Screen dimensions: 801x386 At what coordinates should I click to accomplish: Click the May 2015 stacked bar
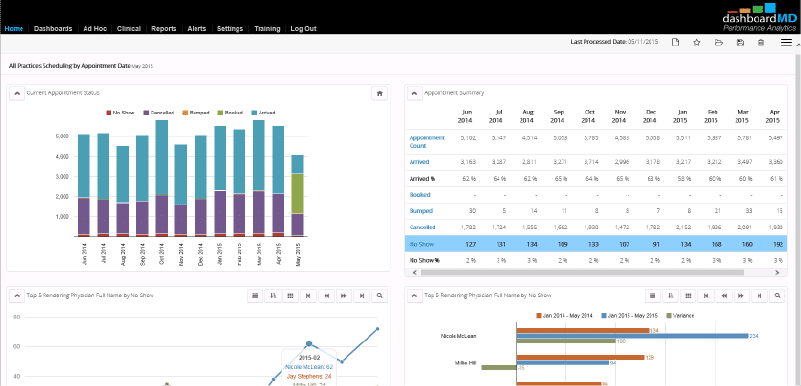coord(298,196)
